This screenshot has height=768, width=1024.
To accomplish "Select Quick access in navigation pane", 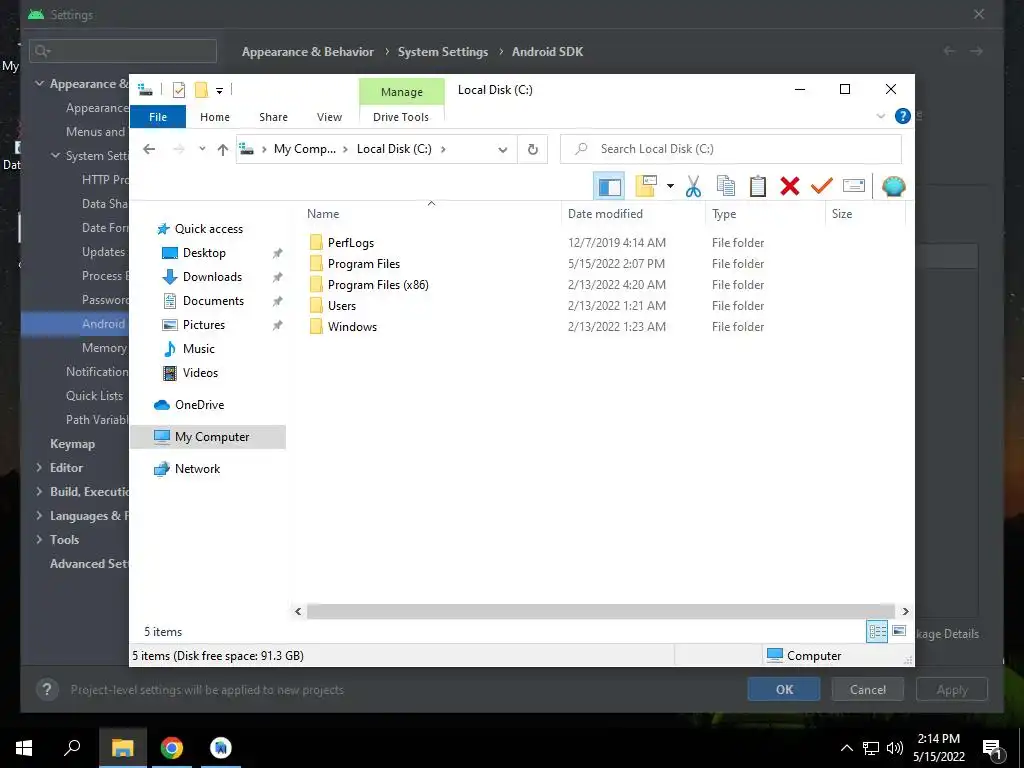I will 208,229.
